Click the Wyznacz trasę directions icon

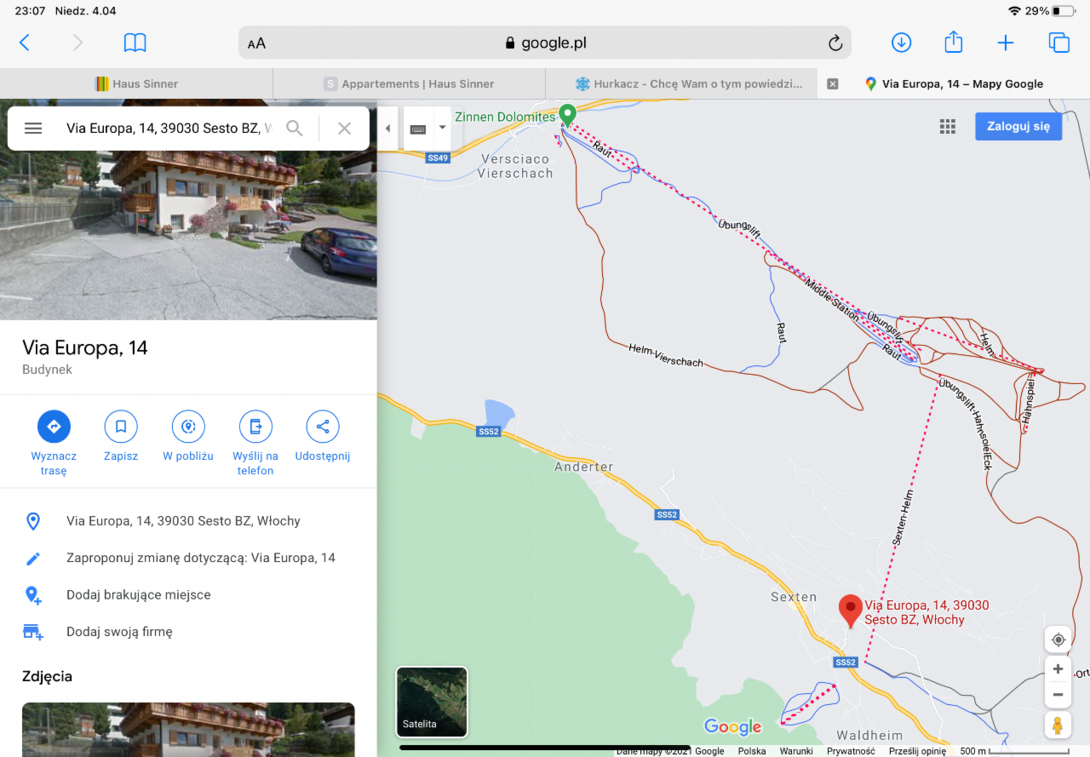tap(54, 426)
